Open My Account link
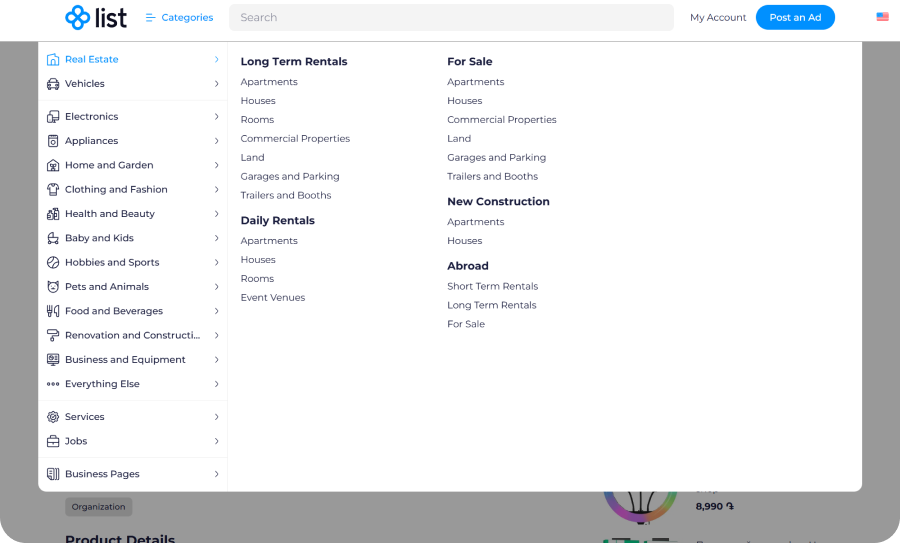The width and height of the screenshot is (900, 543). coord(718,17)
